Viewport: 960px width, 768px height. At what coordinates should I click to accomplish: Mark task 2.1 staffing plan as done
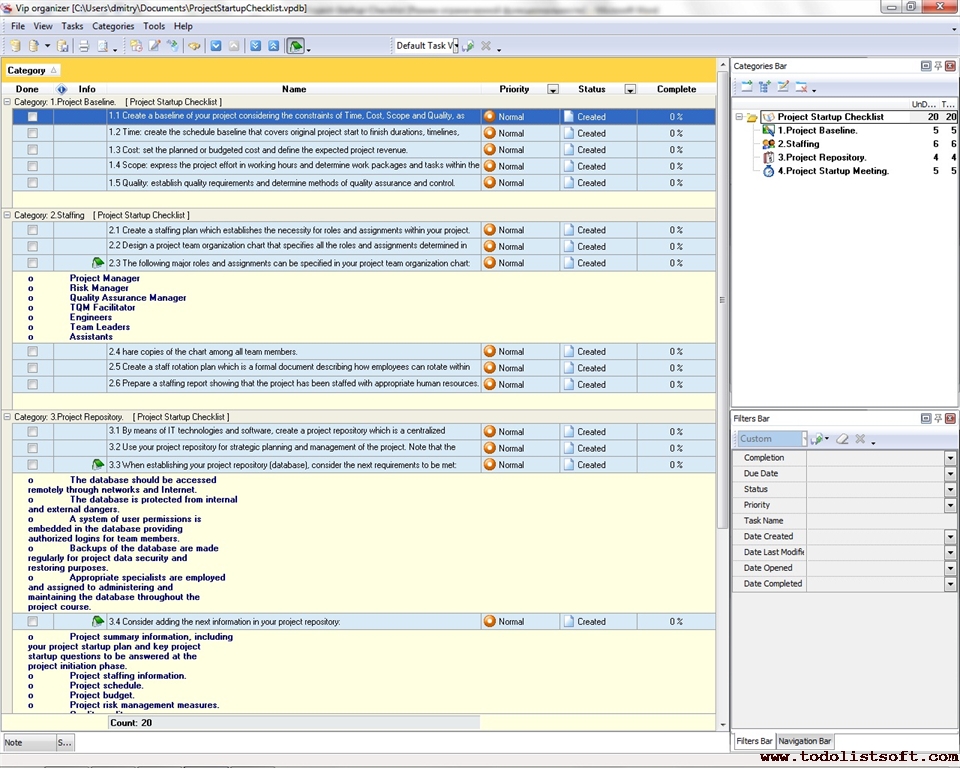click(x=33, y=230)
